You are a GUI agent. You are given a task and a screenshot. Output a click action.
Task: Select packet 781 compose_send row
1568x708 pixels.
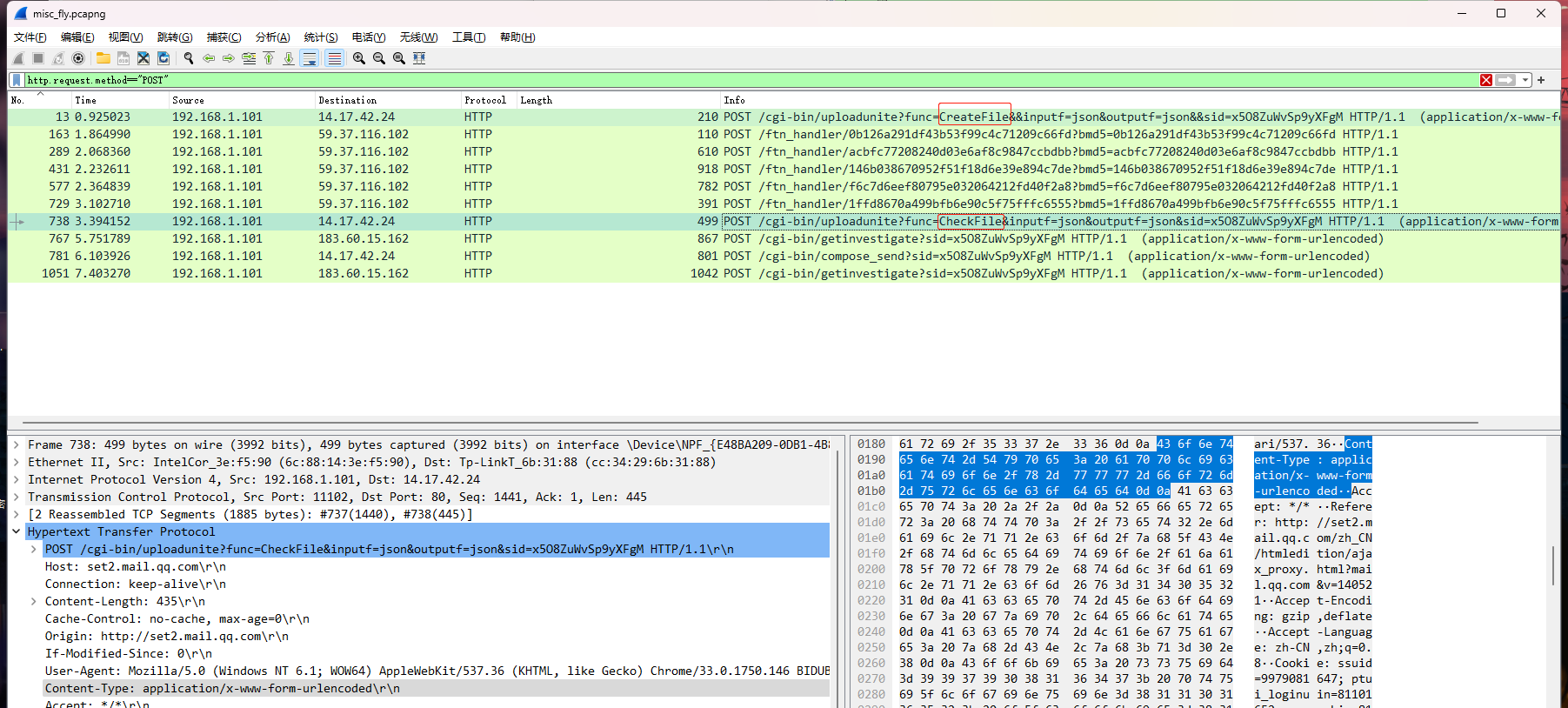click(784, 256)
